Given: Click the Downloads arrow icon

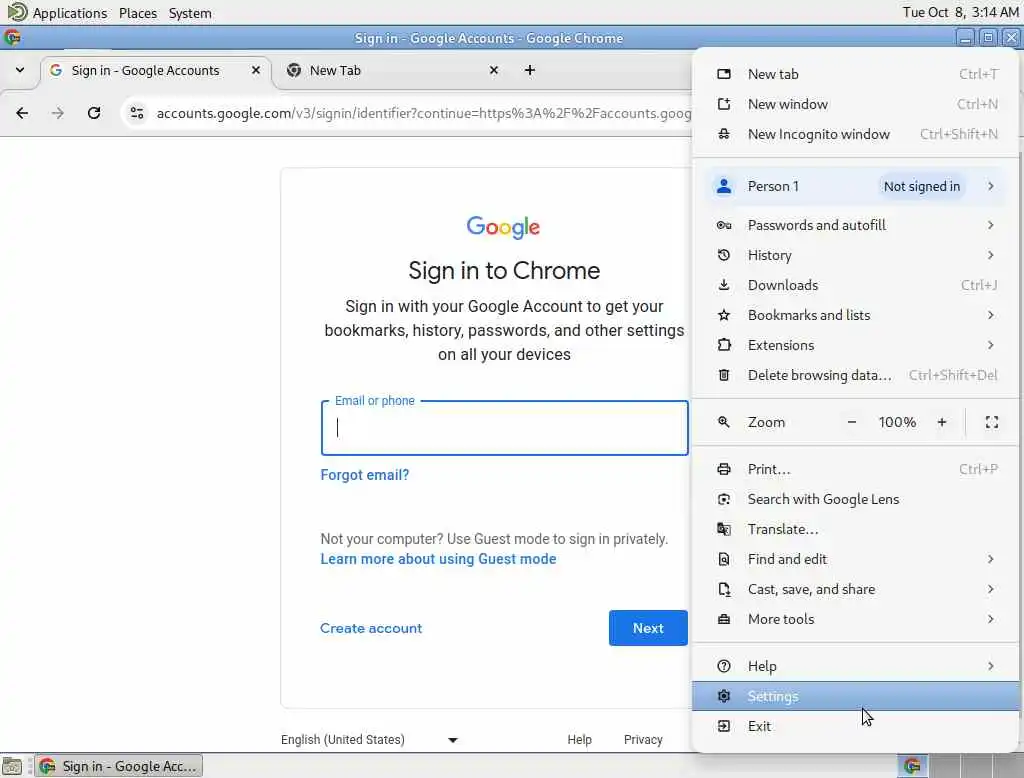Looking at the screenshot, I should (x=724, y=285).
